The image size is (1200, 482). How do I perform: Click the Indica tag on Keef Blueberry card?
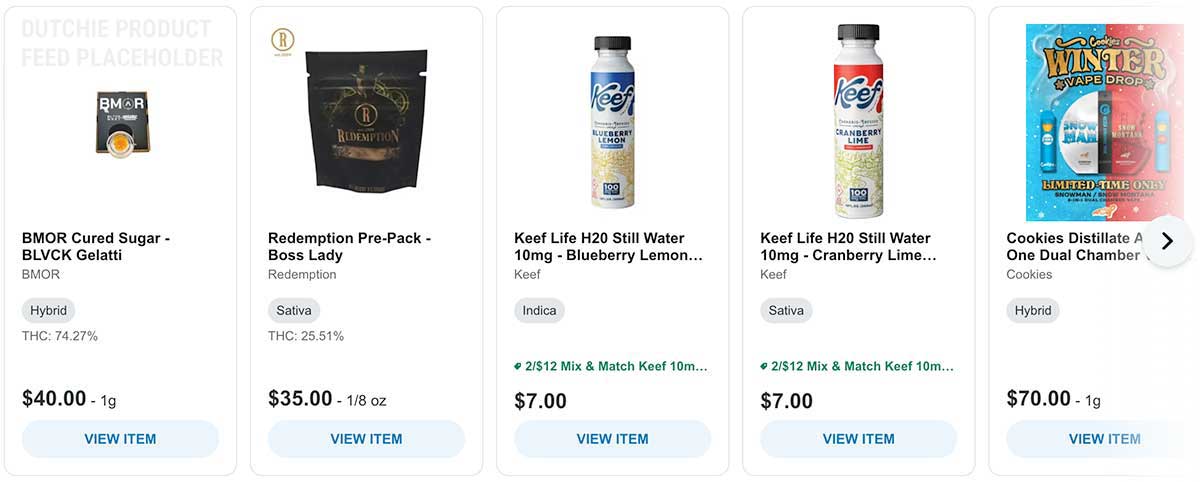point(539,311)
